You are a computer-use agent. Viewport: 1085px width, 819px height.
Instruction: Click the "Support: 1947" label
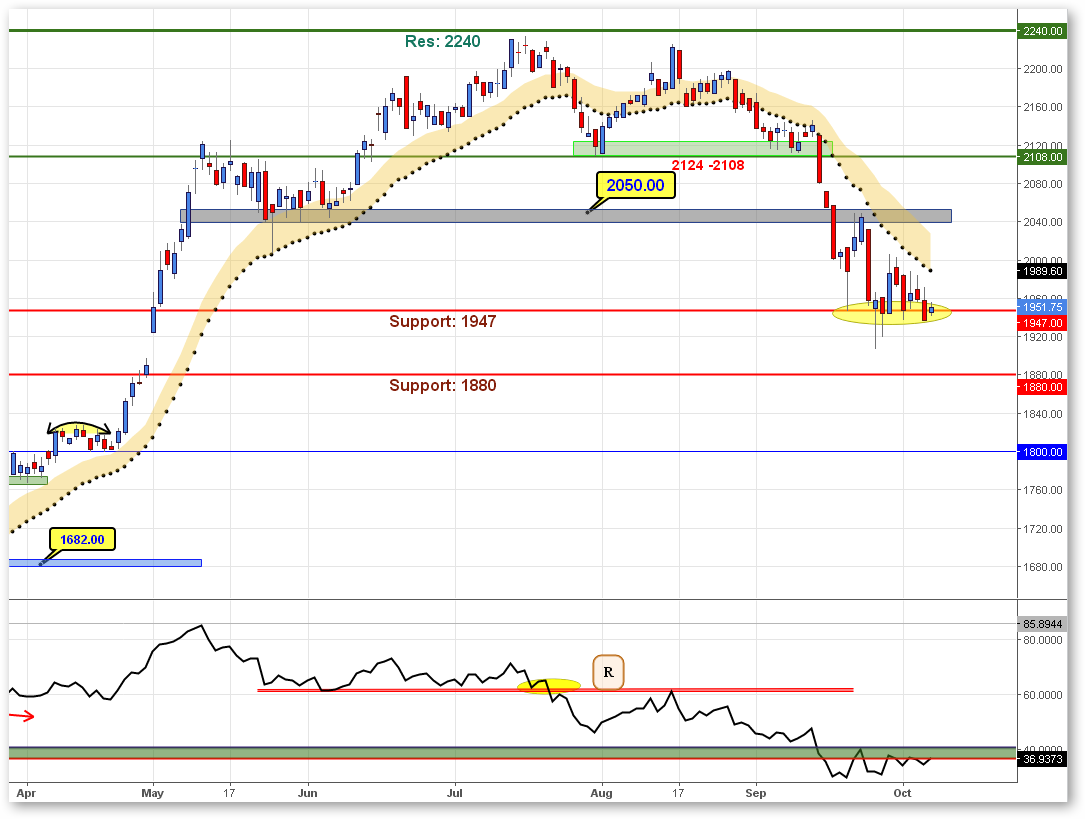(x=443, y=322)
